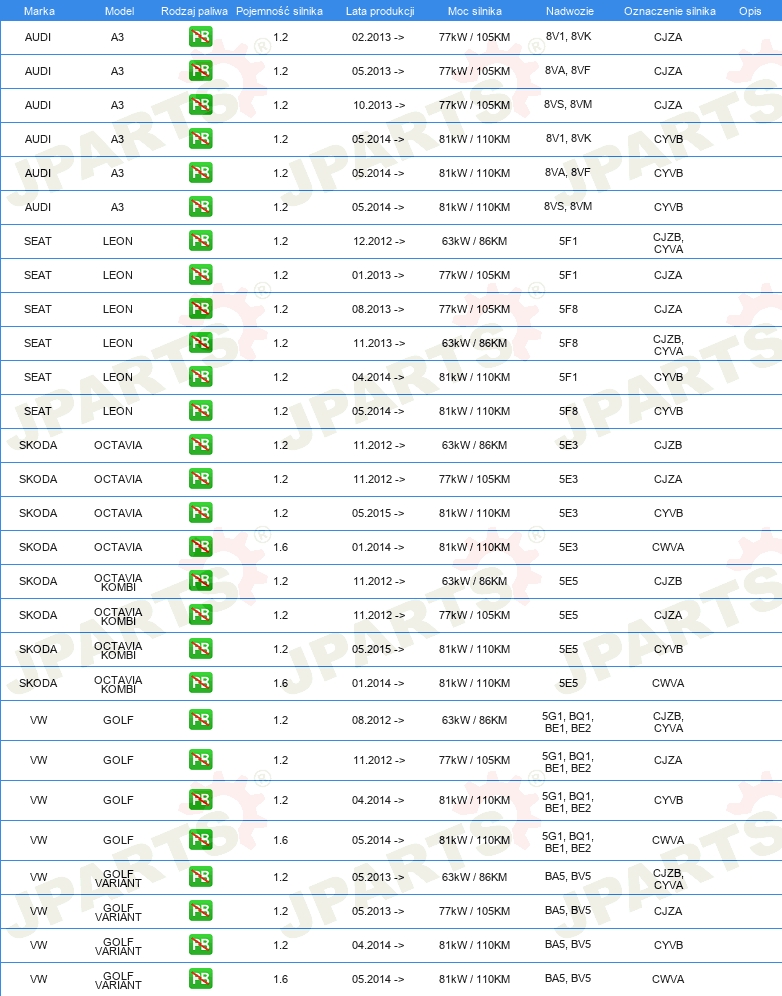Click the Marka column header
This screenshot has height=996, width=782.
tap(39, 11)
